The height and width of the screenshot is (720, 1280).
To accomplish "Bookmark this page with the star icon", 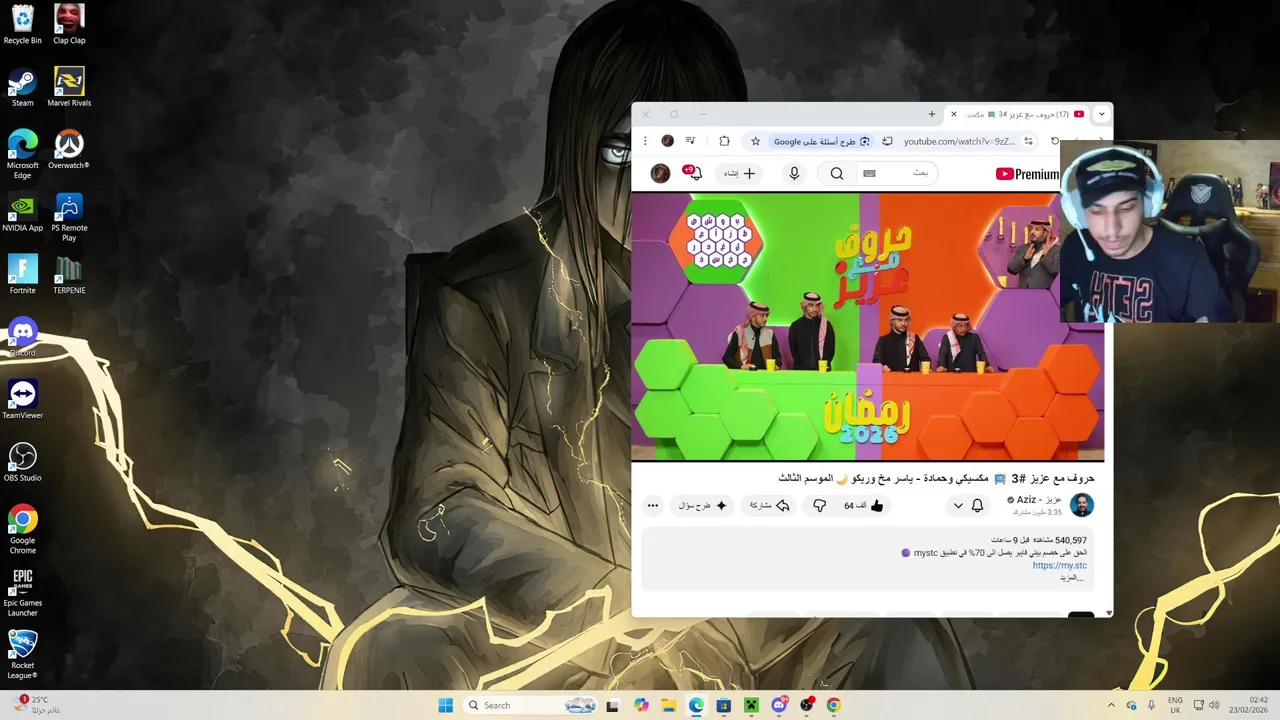I will pos(756,141).
